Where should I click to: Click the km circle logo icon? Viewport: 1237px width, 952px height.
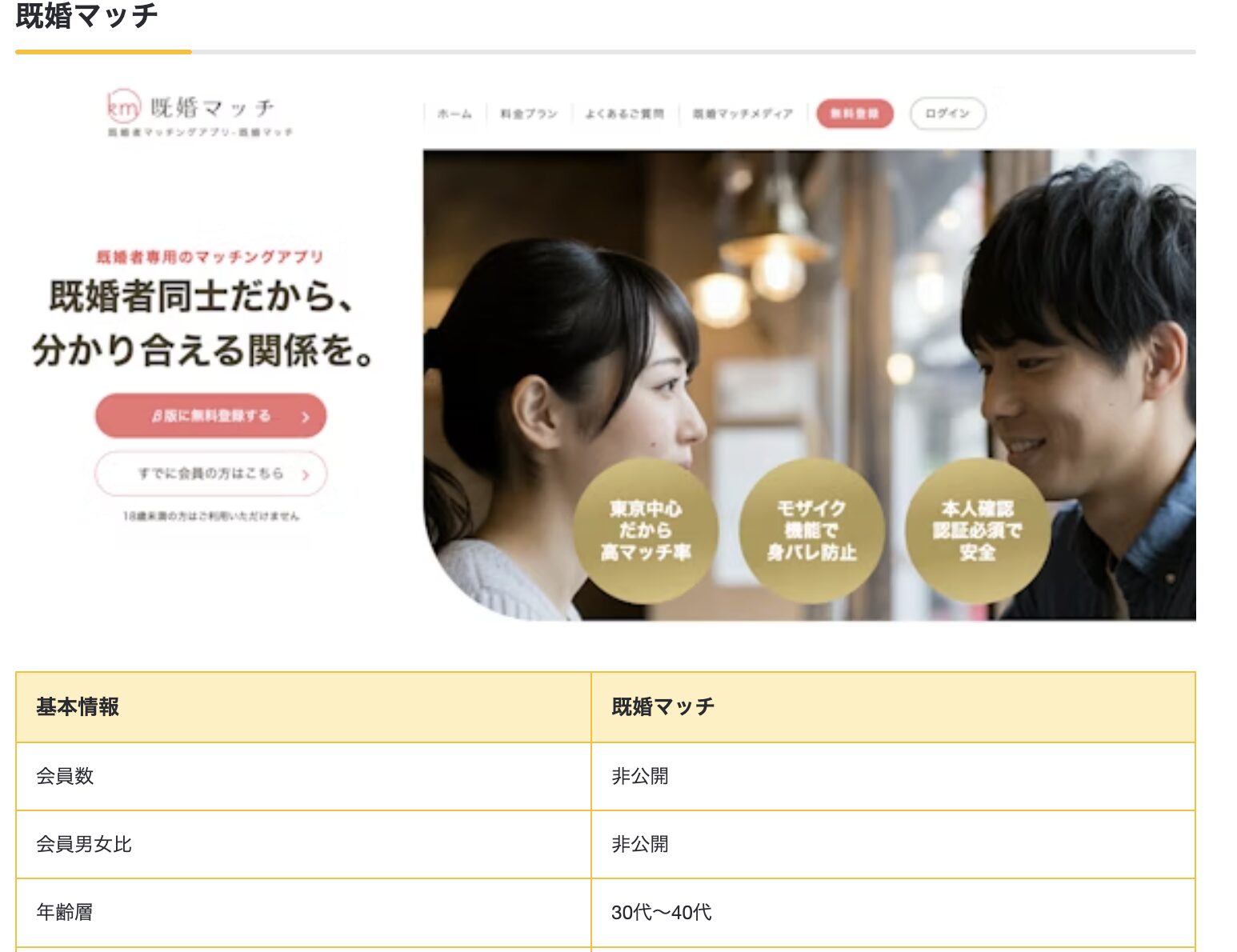pyautogui.click(x=124, y=107)
